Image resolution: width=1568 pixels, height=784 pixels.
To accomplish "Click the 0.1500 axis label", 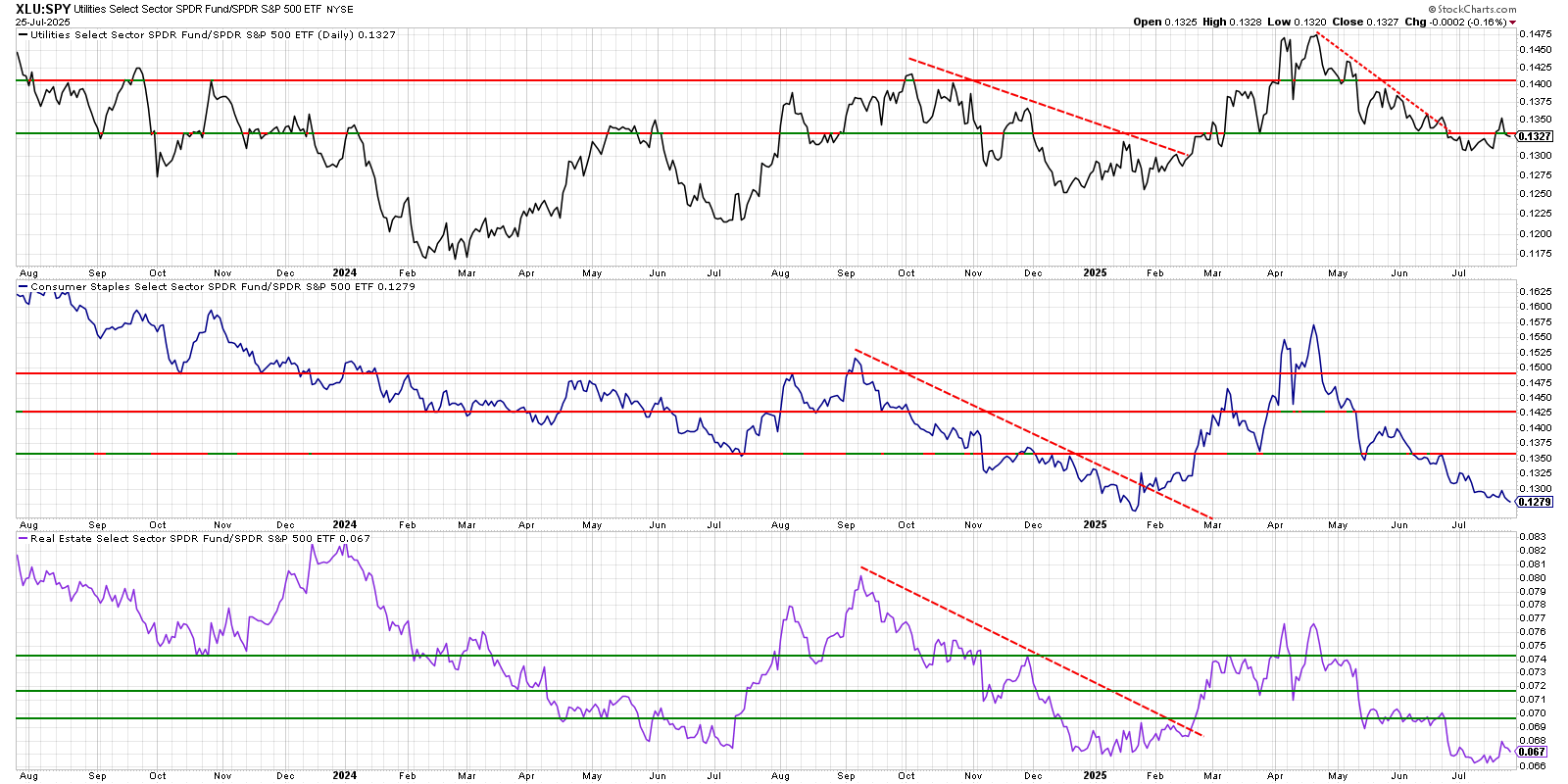I will coord(1536,367).
